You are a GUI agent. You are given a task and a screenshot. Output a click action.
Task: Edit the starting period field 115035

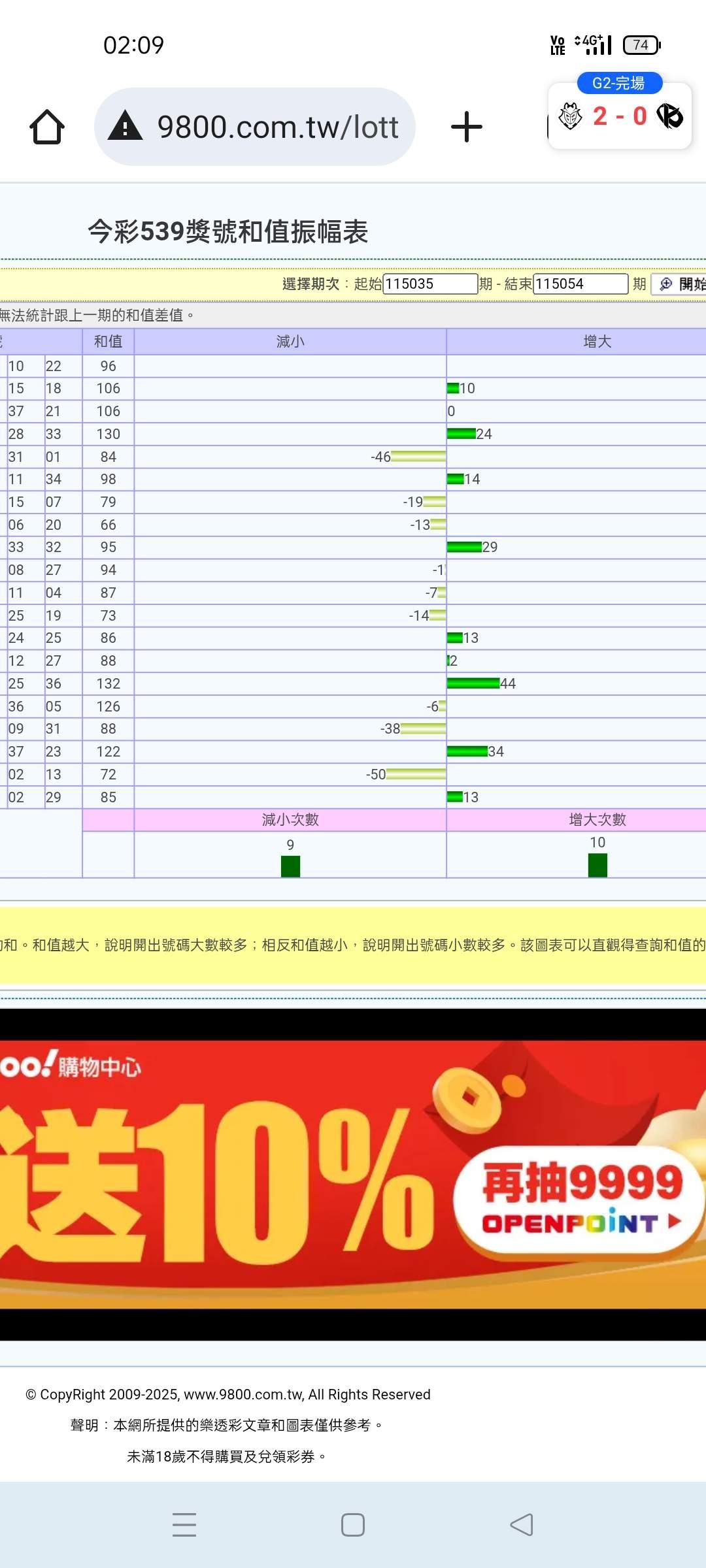pos(429,284)
